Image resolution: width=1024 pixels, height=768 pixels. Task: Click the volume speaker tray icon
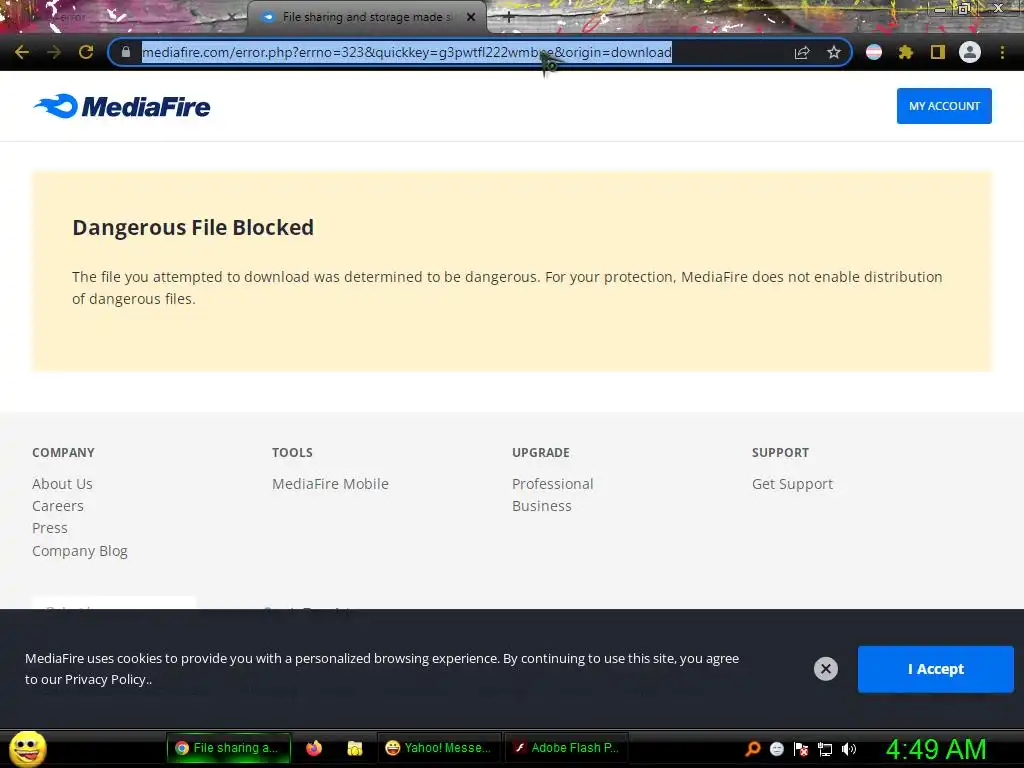[x=848, y=749]
